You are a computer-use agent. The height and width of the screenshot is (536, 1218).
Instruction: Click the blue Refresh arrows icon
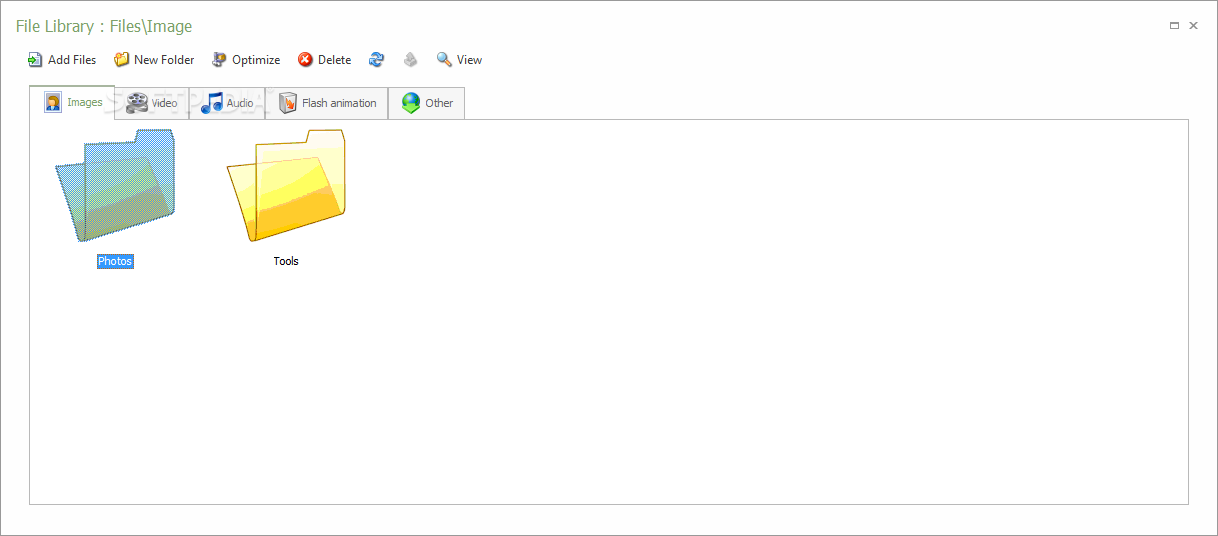pos(376,60)
